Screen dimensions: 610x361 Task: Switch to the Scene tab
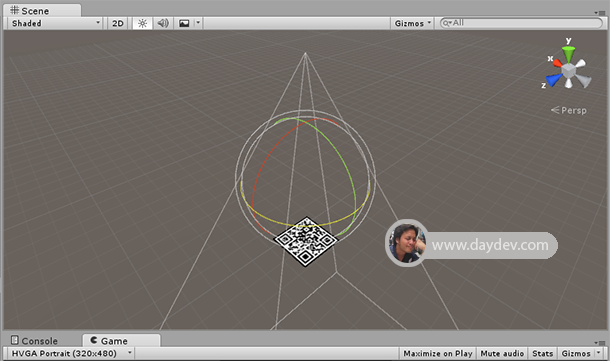[42, 11]
